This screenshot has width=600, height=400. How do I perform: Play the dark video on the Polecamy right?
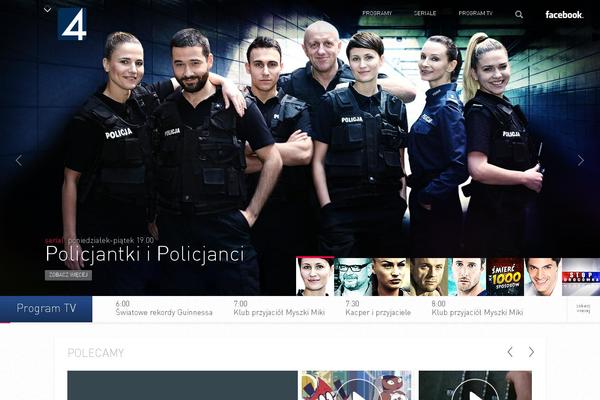coord(475,385)
